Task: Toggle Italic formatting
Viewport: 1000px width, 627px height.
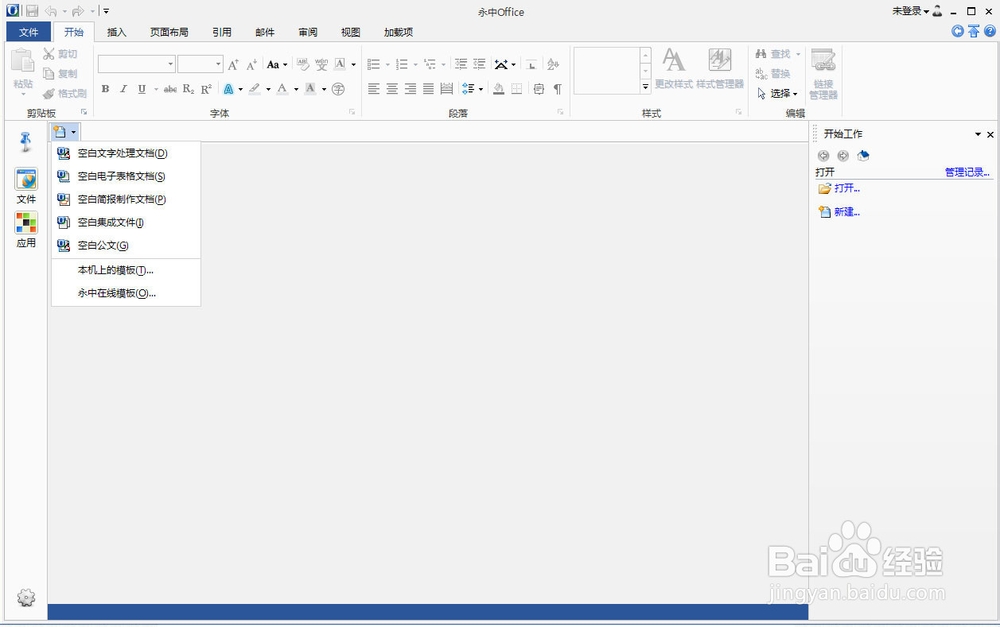Action: click(x=124, y=89)
